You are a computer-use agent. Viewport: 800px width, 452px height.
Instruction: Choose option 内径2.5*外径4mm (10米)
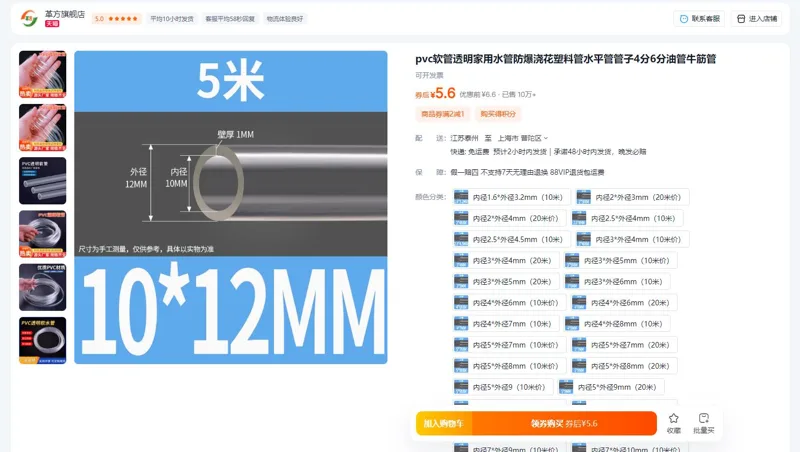(627, 218)
